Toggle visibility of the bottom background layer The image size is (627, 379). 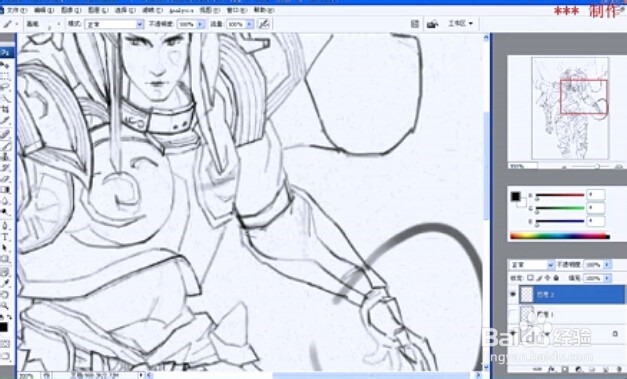click(513, 333)
